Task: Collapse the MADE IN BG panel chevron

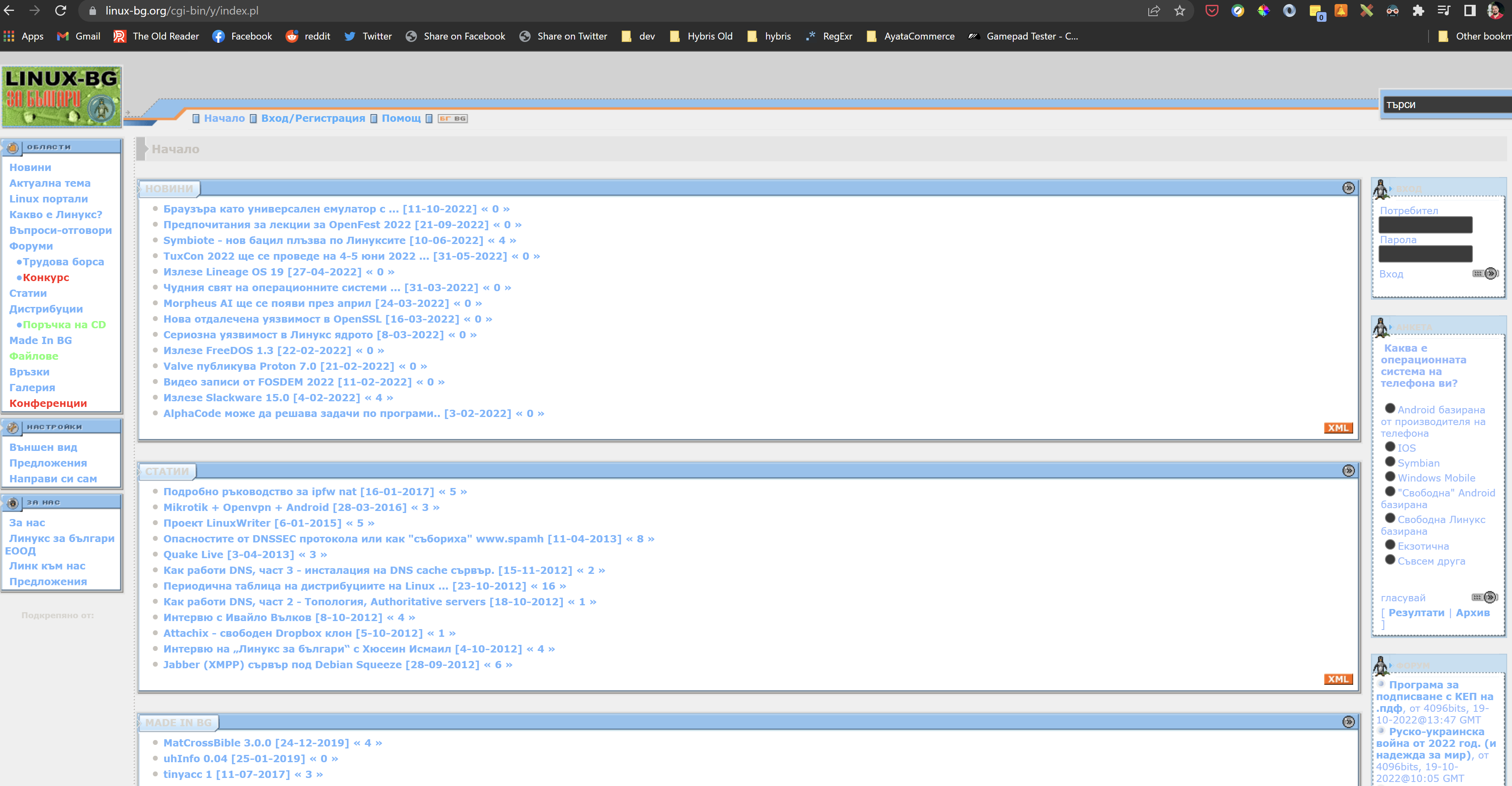Action: coord(1347,721)
